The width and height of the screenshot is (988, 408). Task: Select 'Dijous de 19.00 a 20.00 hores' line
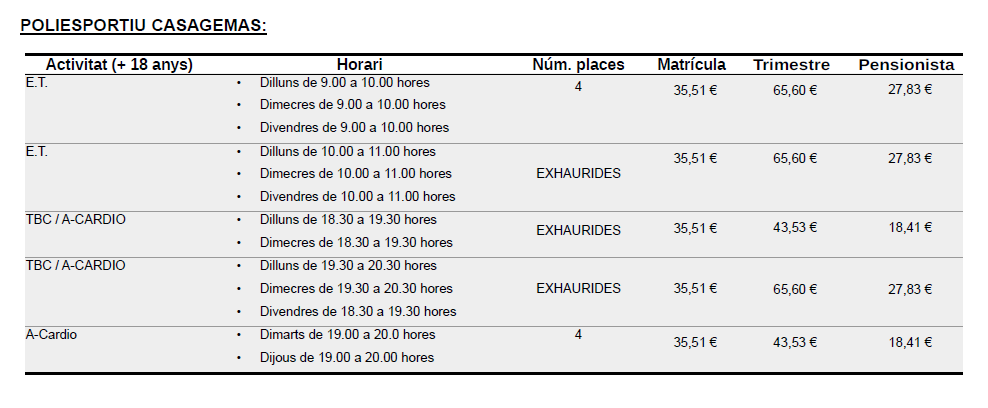pos(346,358)
